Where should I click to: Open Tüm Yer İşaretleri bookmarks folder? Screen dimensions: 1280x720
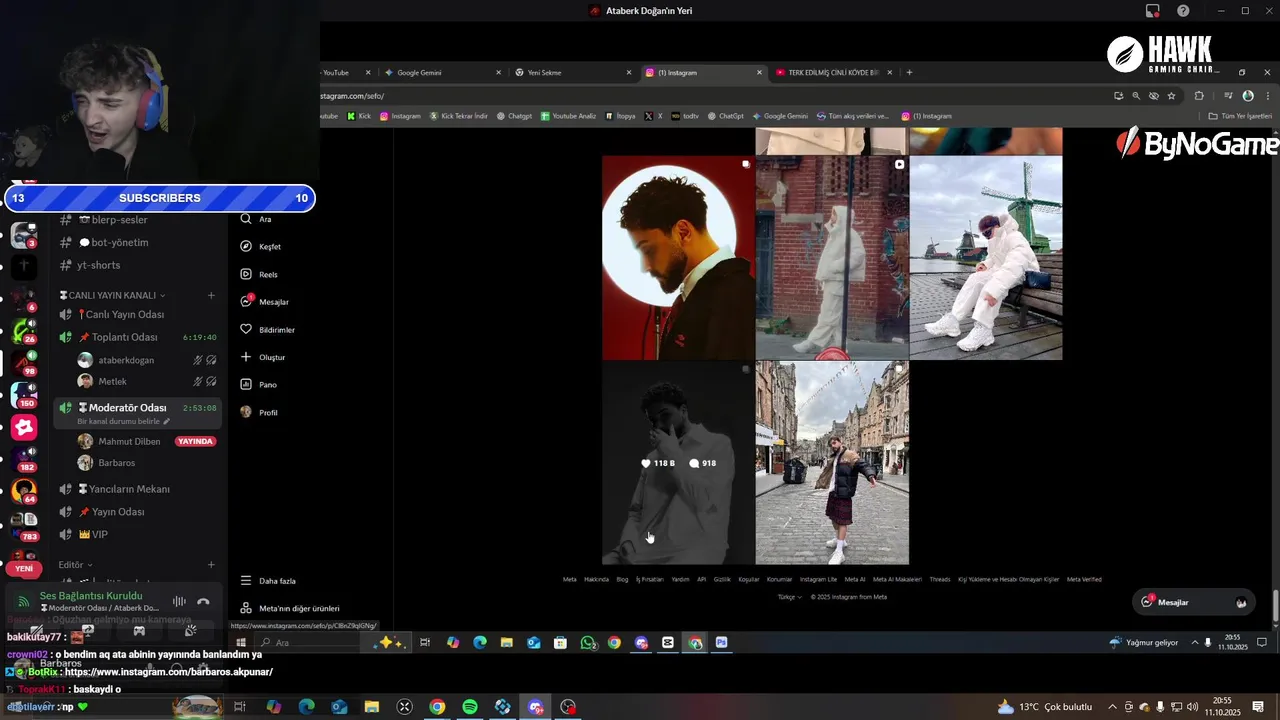pos(1240,116)
